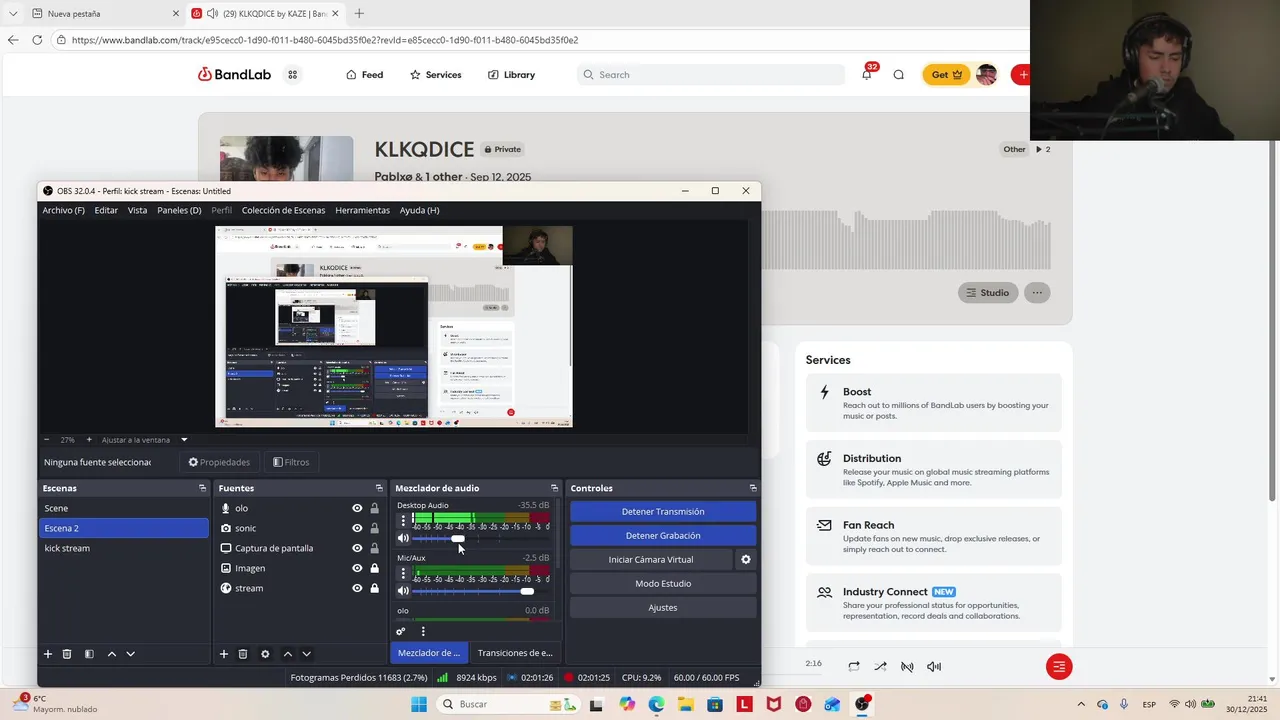Open scene filters icon in Escenas toolbar
Image resolution: width=1280 pixels, height=720 pixels.
tap(89, 654)
